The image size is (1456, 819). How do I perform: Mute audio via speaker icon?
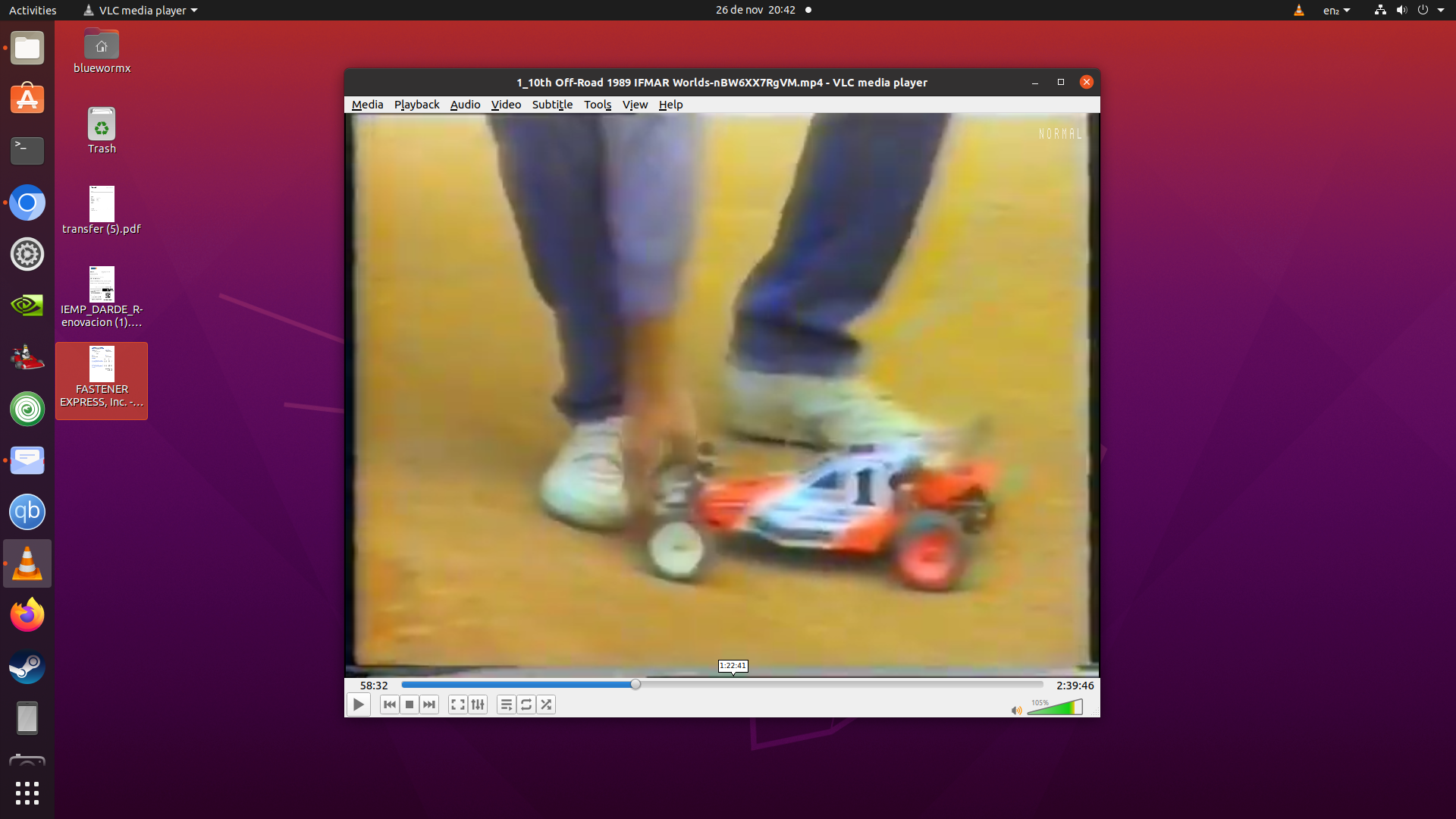(x=1016, y=710)
